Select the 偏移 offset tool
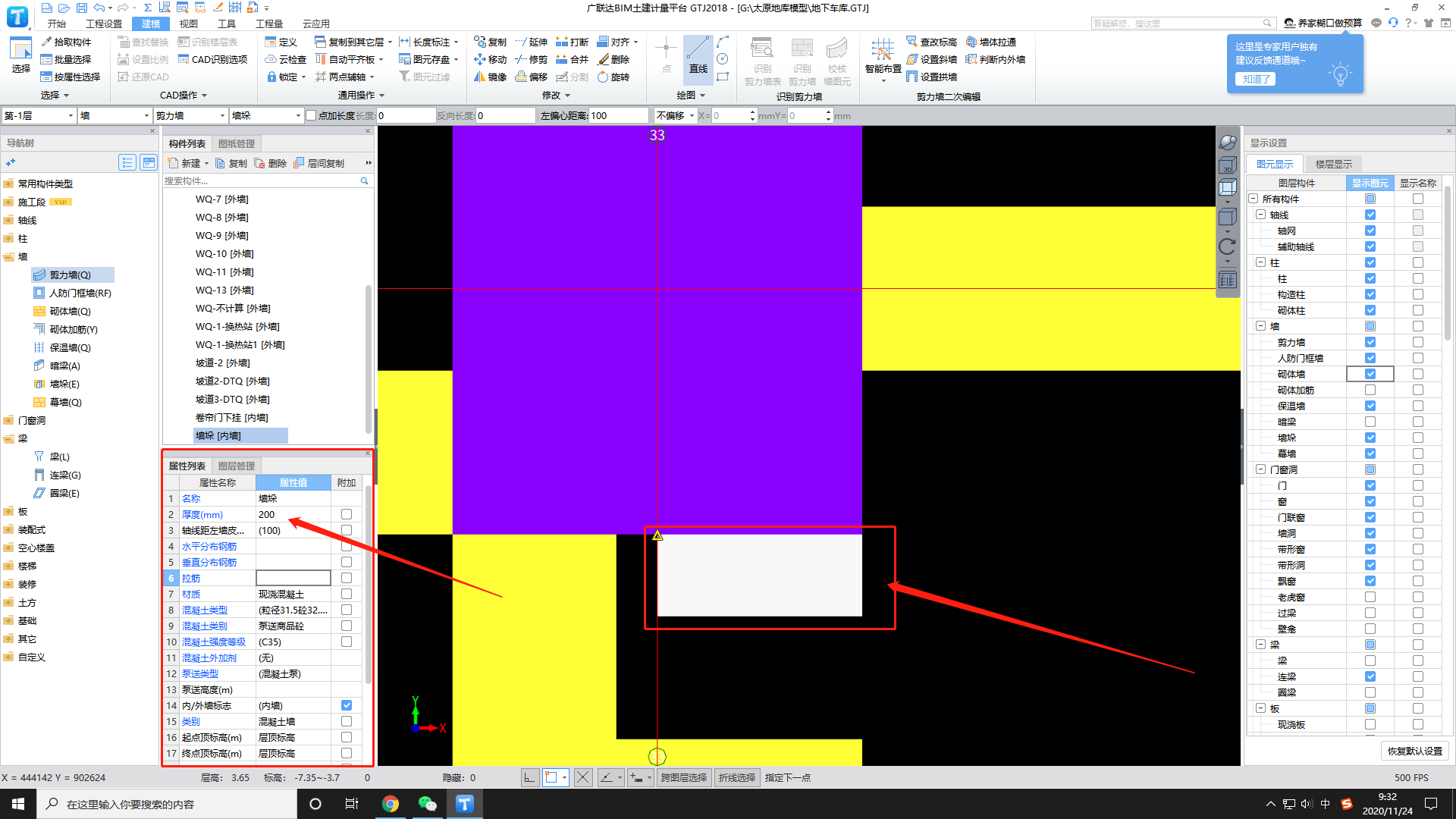The image size is (1456, 819). (x=531, y=77)
